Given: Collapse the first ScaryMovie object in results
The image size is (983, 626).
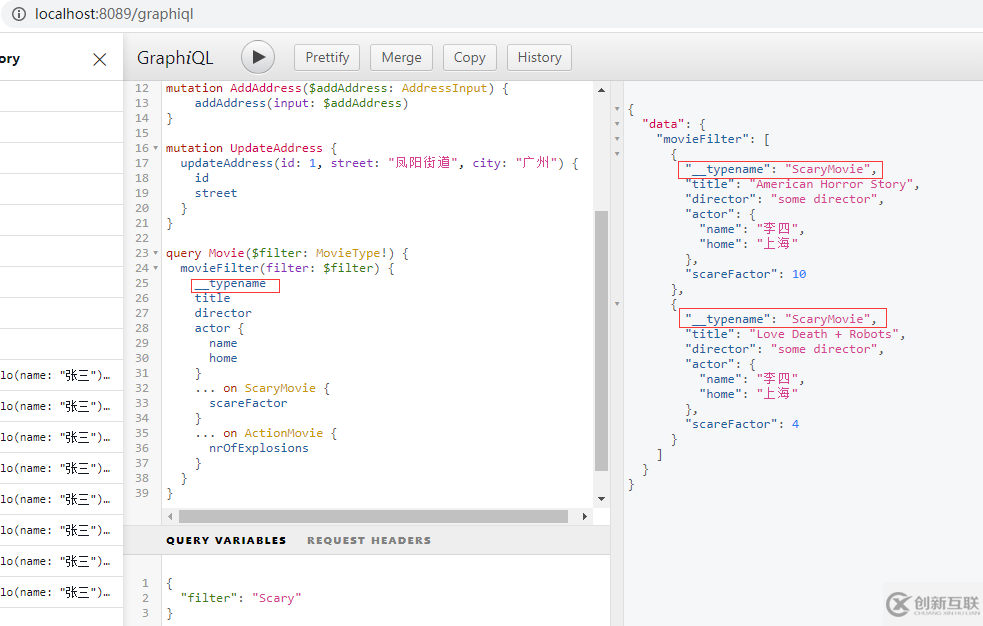Looking at the screenshot, I should coord(617,153).
